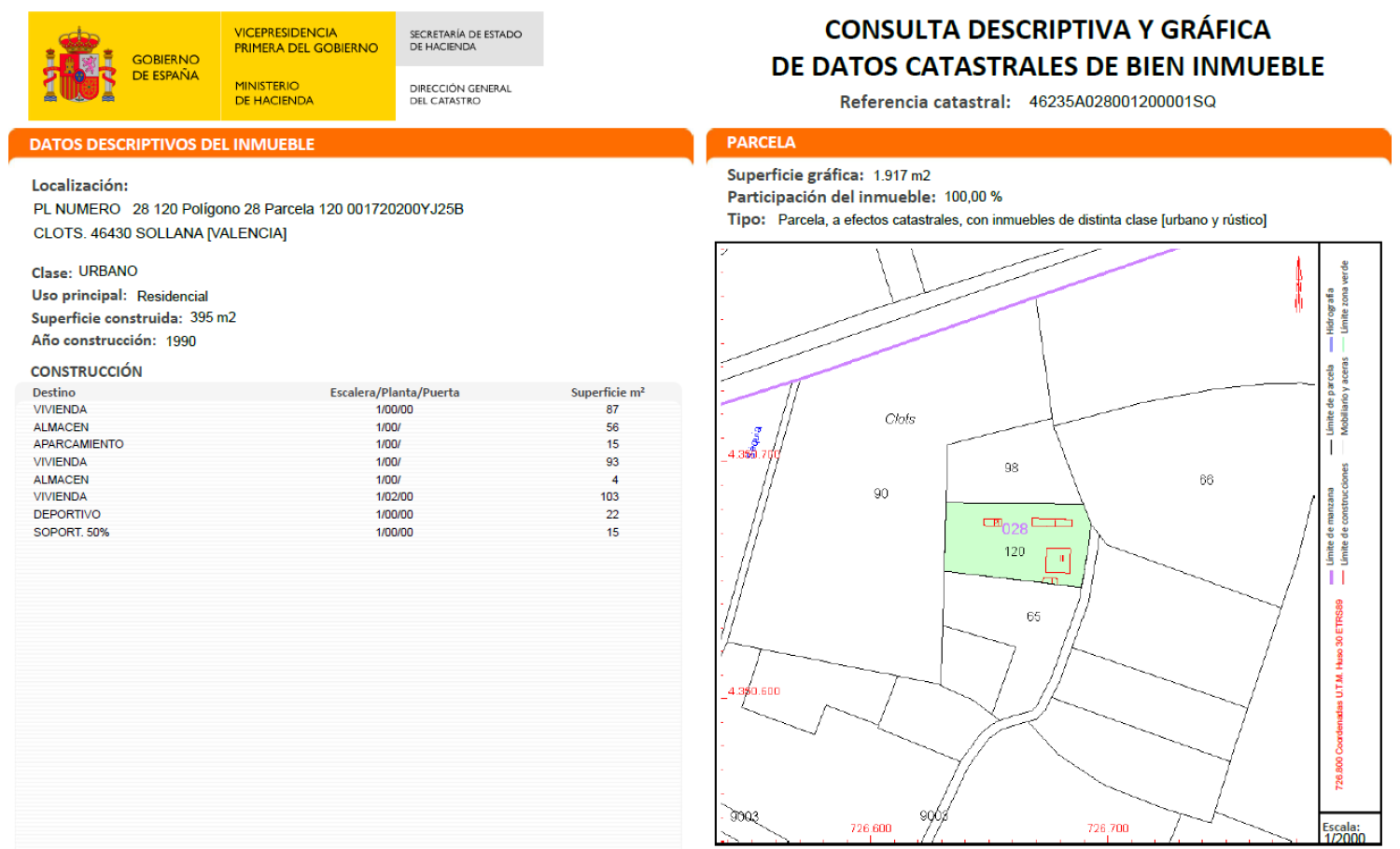The height and width of the screenshot is (849, 1400).
Task: Click parcel number 98 on the map
Action: 1012,468
